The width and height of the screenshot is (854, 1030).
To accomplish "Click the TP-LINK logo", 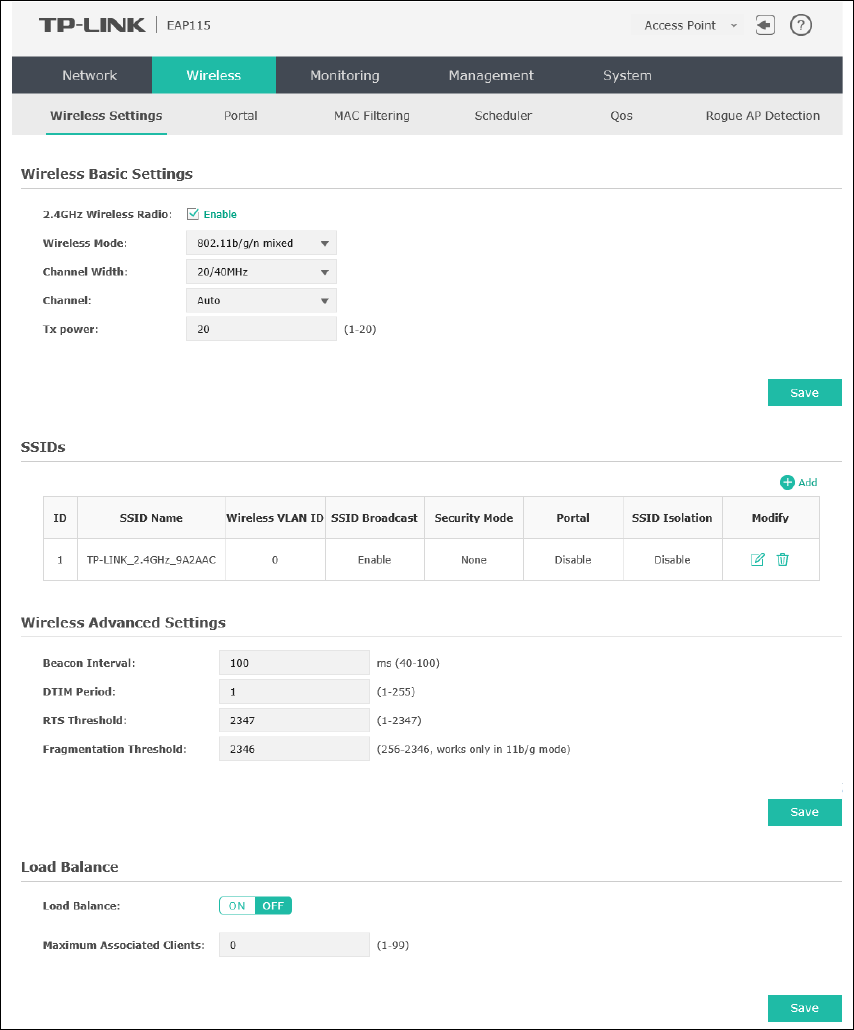I will click(92, 25).
